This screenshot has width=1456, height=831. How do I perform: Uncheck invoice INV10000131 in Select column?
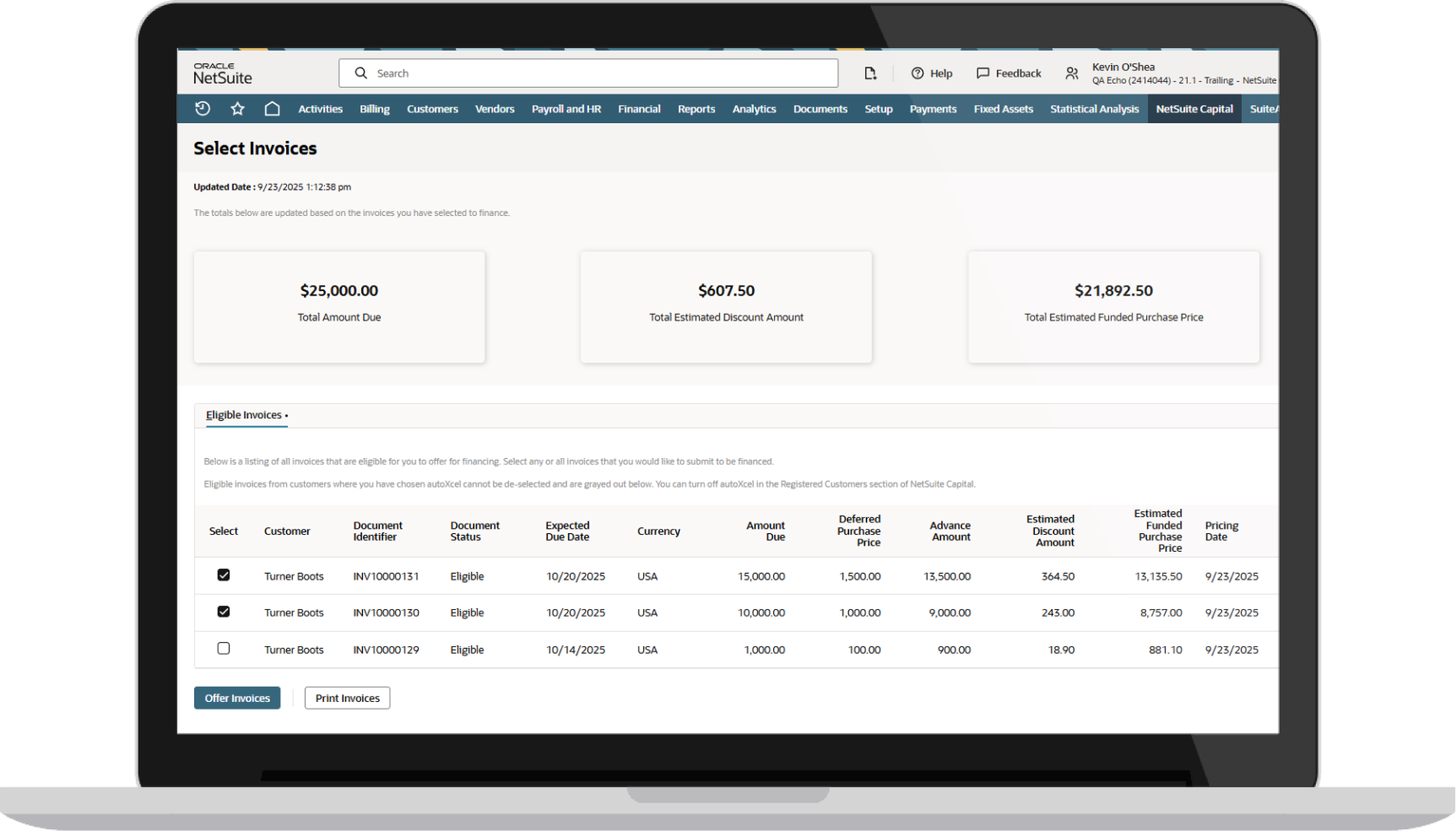point(224,575)
